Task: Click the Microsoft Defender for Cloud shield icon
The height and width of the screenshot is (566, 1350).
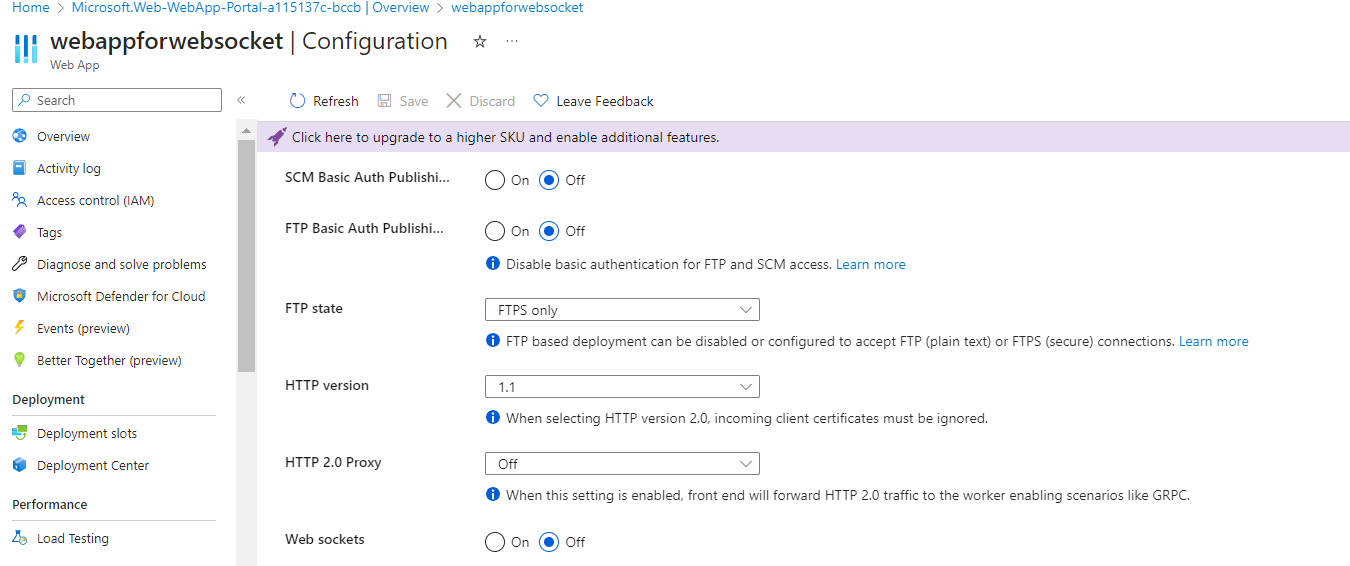Action: click(x=19, y=296)
